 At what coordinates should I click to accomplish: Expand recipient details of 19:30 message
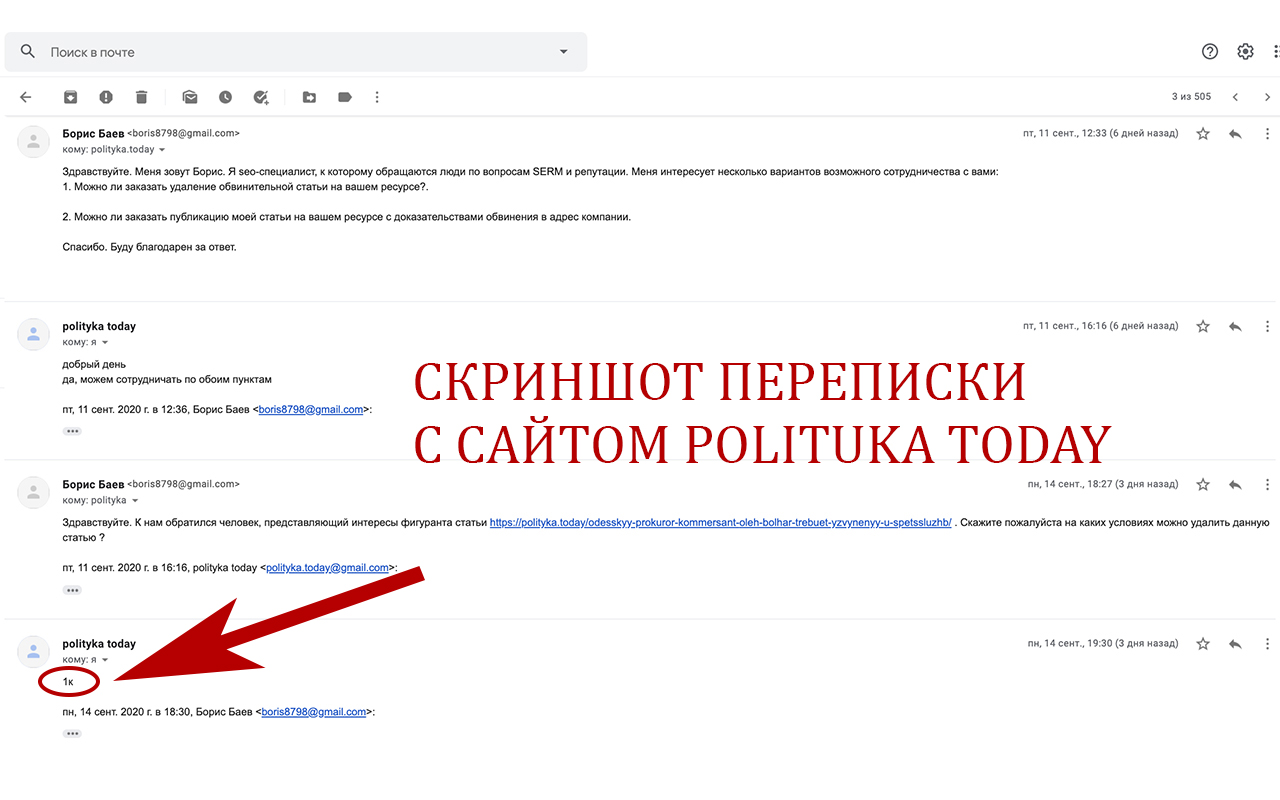point(105,660)
